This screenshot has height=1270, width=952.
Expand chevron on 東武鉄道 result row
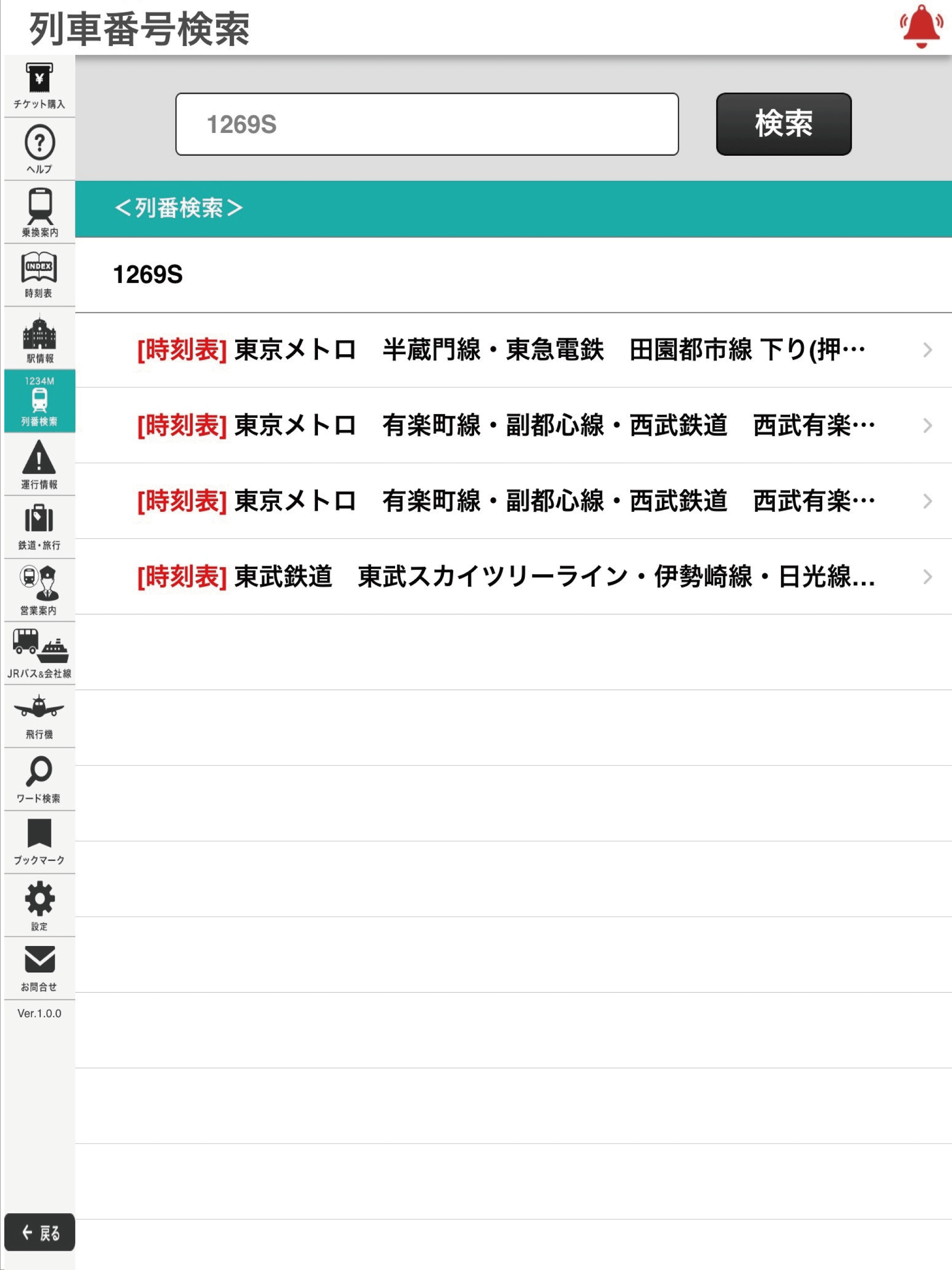(x=927, y=576)
